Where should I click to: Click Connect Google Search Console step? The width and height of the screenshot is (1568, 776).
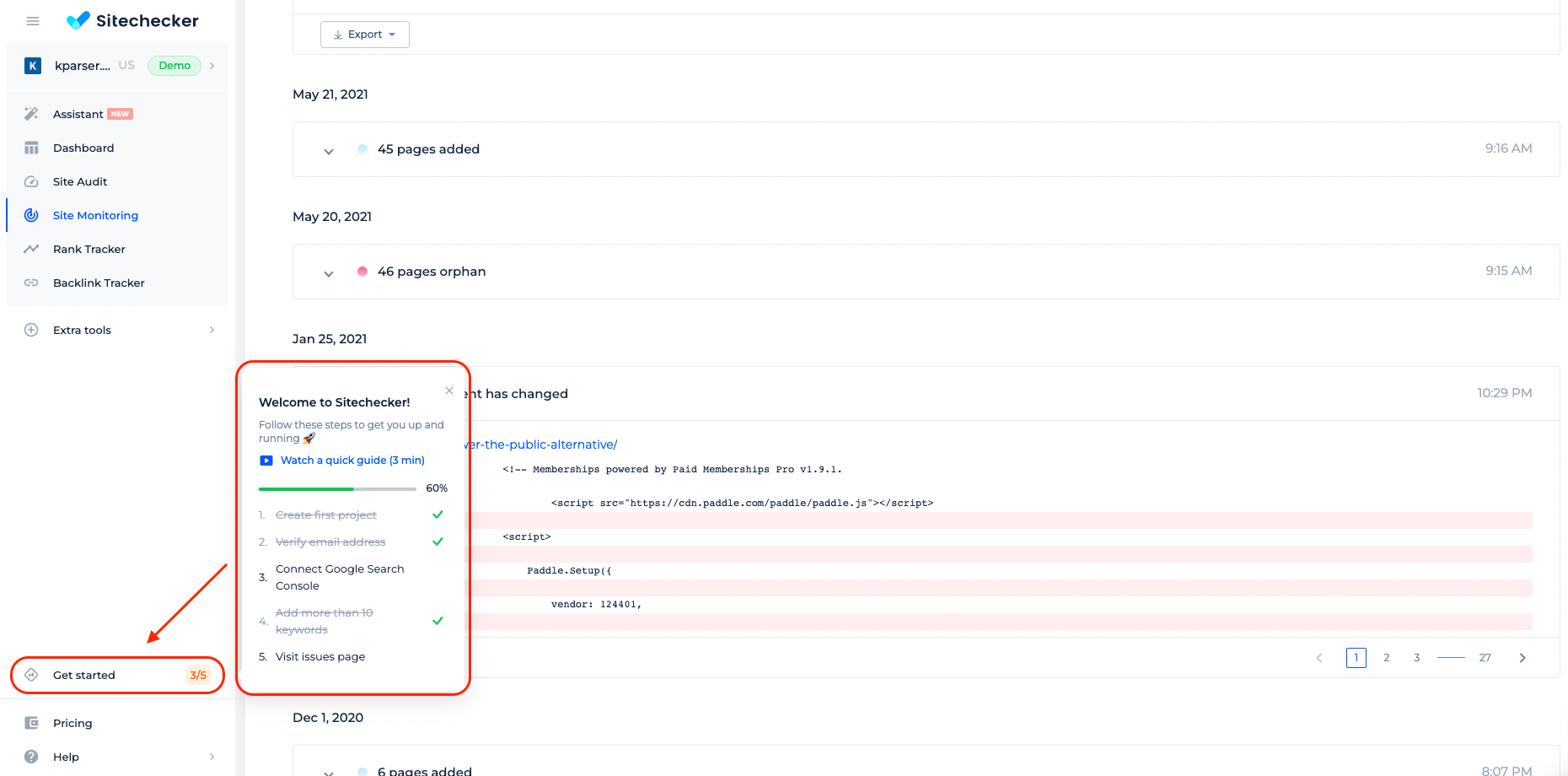click(340, 578)
